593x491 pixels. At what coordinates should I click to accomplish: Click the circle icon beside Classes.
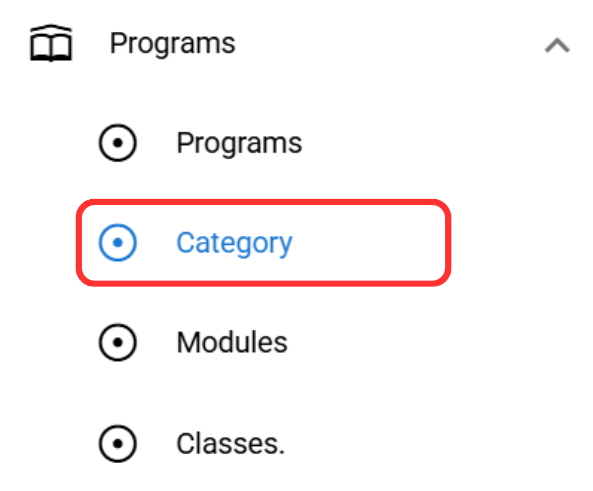[x=118, y=443]
